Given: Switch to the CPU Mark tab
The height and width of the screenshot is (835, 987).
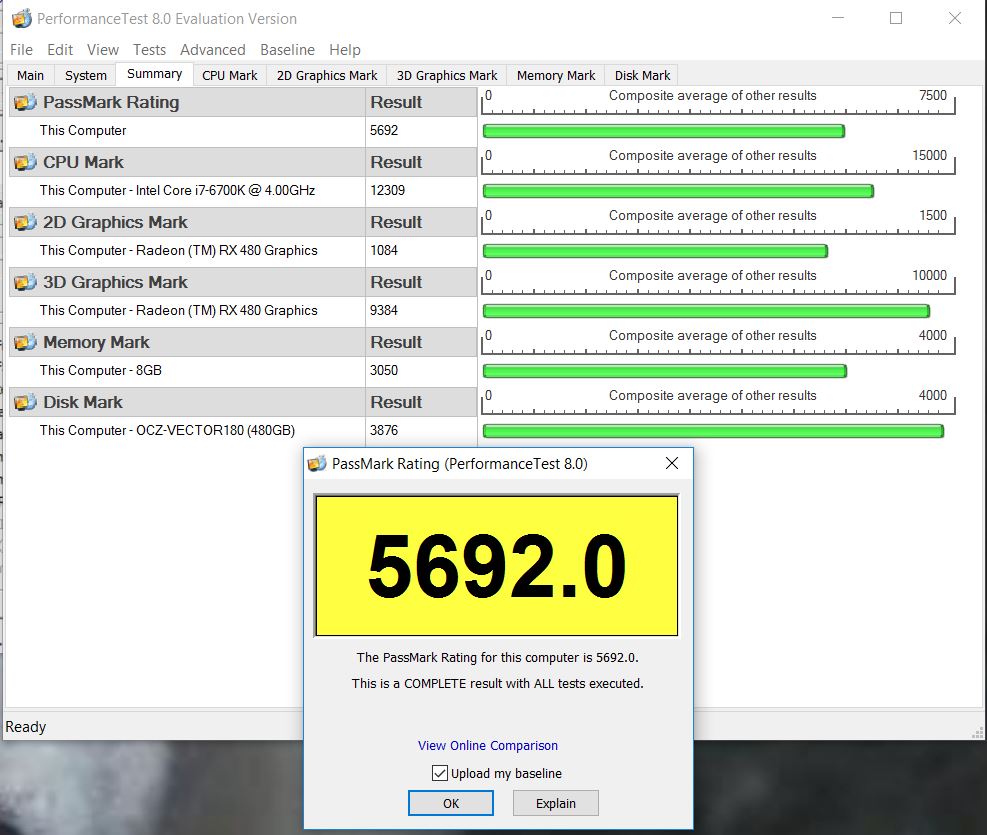Looking at the screenshot, I should click(x=230, y=76).
